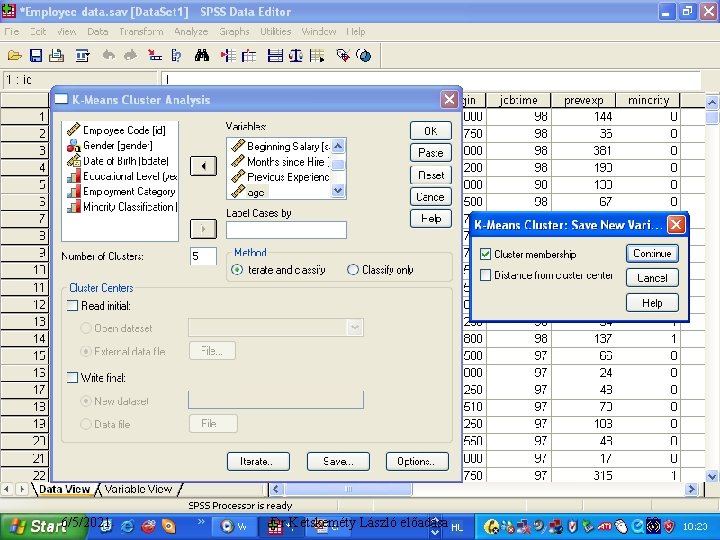Click the left arrow to remove a variable
720x540 pixels.
(x=203, y=166)
